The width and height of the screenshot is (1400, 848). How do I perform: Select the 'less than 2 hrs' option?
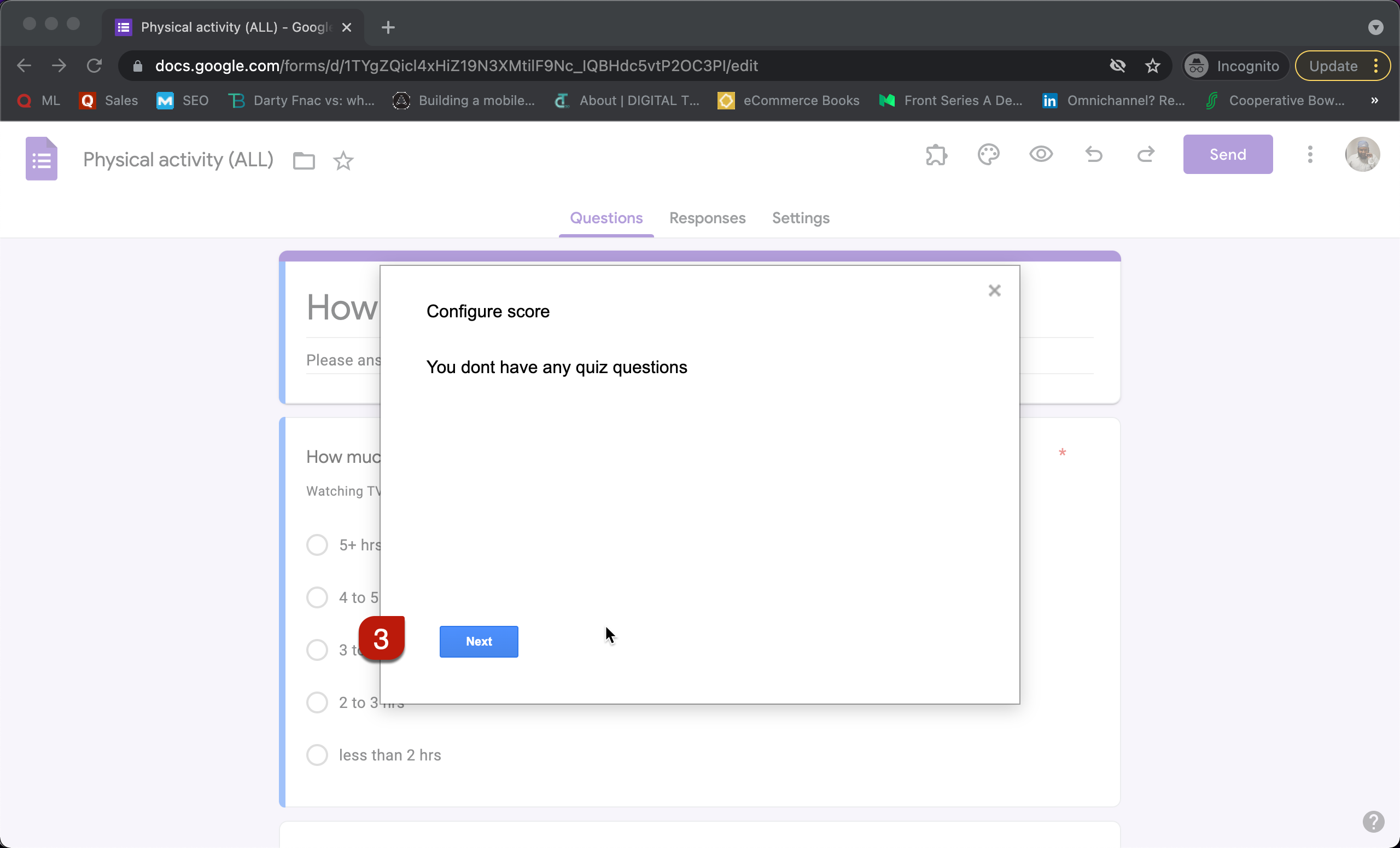(x=317, y=754)
